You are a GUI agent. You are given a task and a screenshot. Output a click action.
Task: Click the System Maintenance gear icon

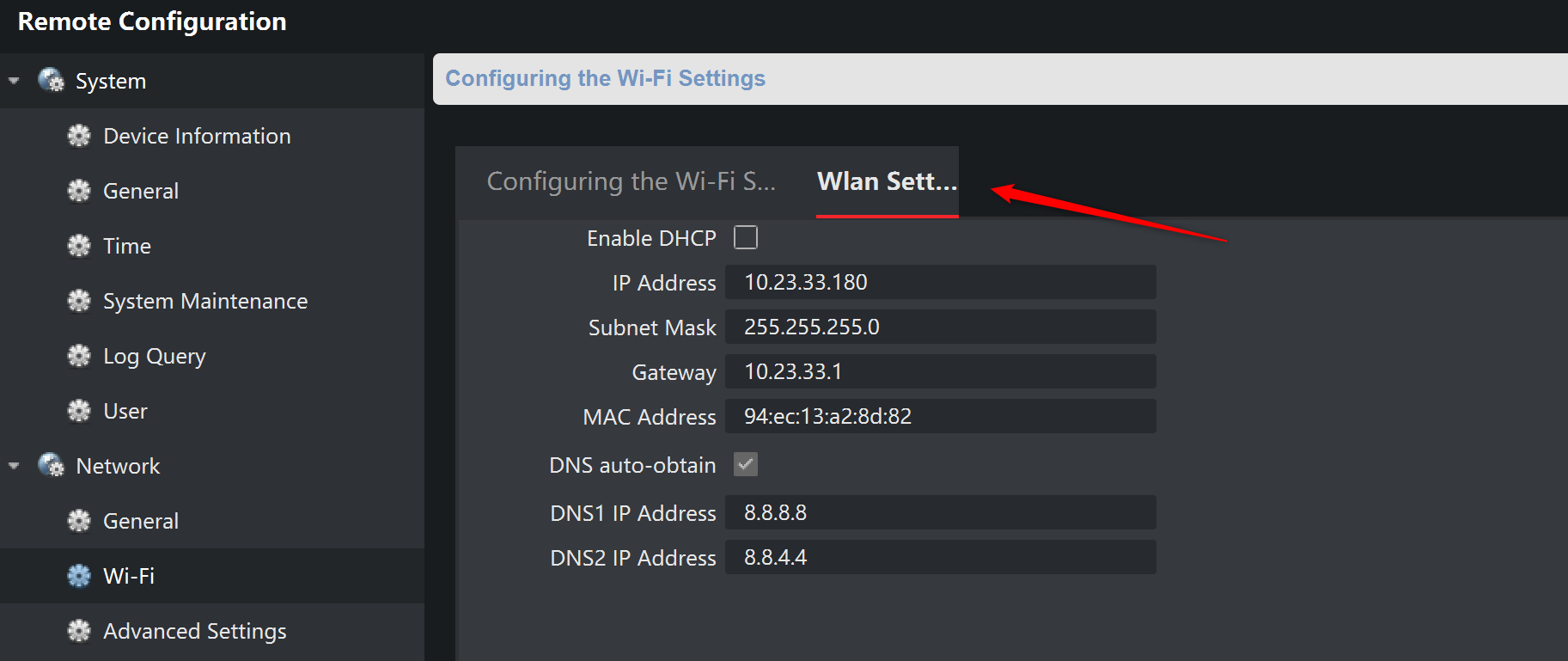coord(79,301)
